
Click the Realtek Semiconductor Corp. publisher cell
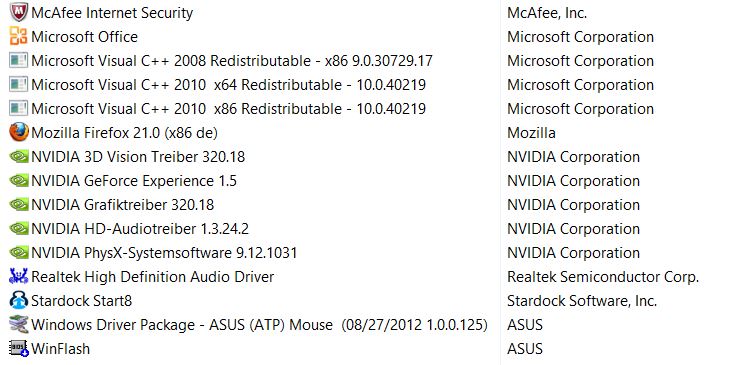(x=603, y=277)
